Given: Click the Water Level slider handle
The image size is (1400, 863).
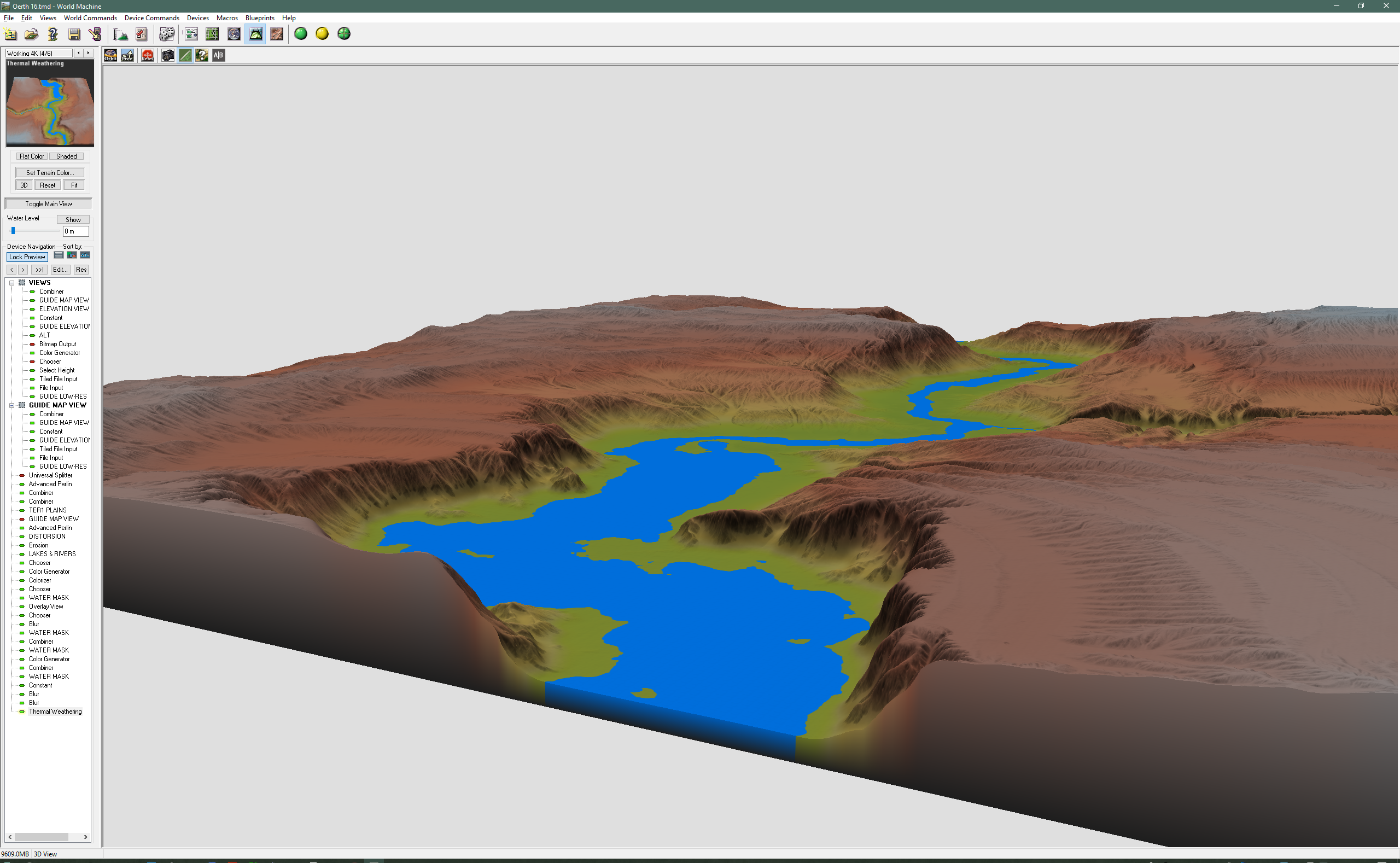Looking at the screenshot, I should tap(13, 231).
